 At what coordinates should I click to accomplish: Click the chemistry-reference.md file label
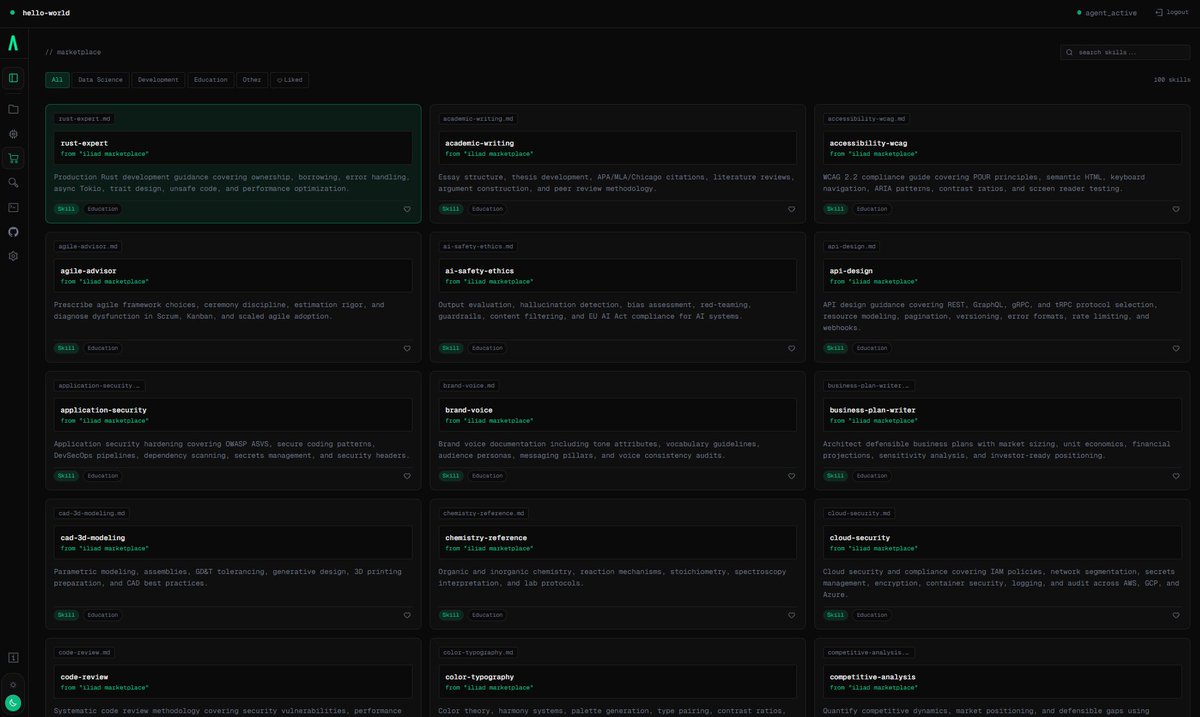coord(484,513)
